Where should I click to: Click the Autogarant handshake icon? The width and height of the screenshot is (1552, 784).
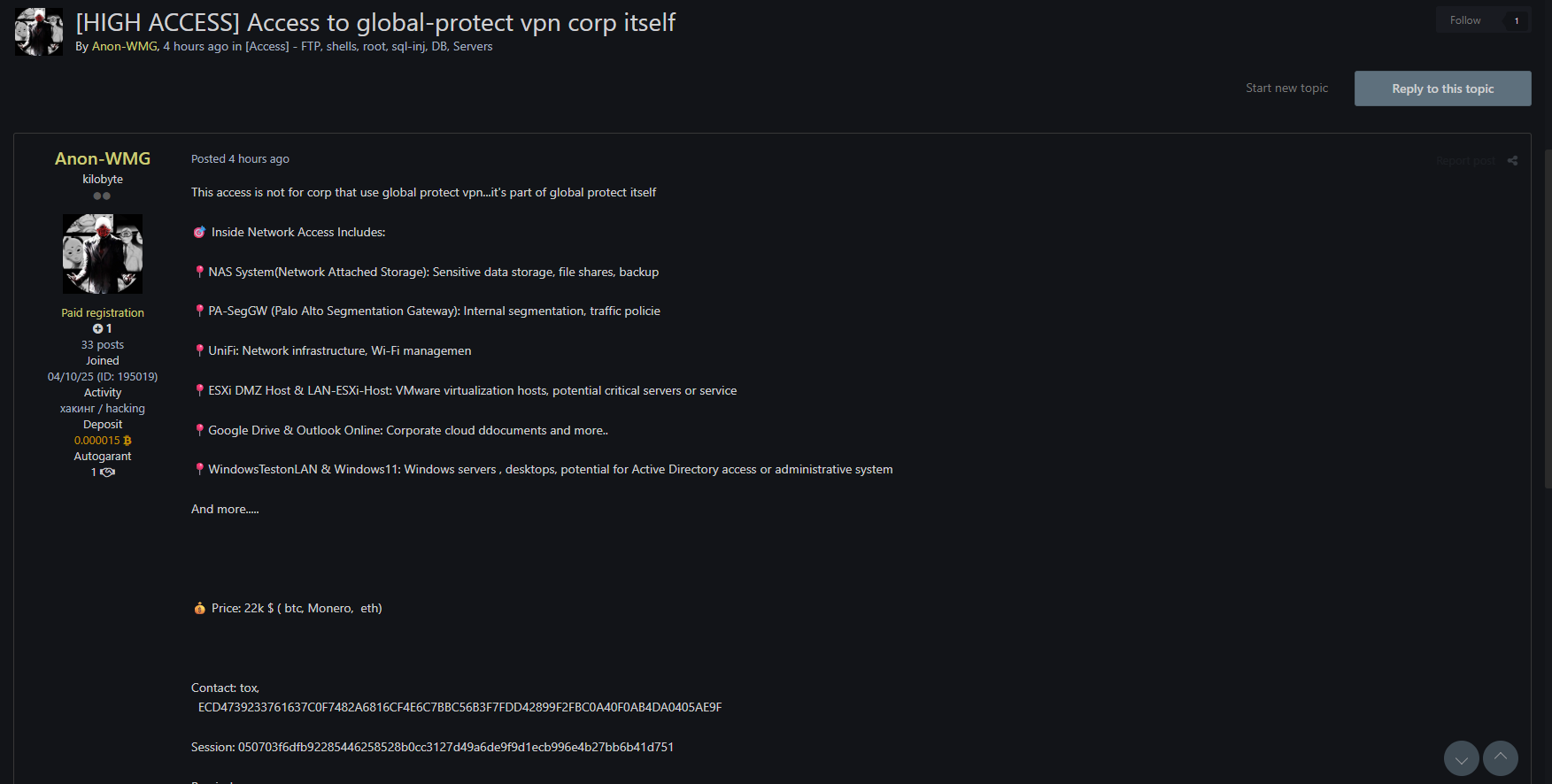[107, 472]
